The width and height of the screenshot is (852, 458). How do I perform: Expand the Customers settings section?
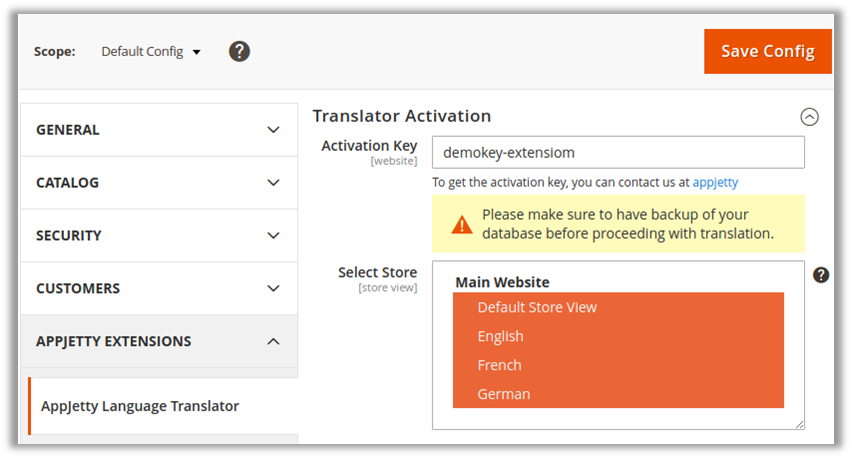click(158, 289)
